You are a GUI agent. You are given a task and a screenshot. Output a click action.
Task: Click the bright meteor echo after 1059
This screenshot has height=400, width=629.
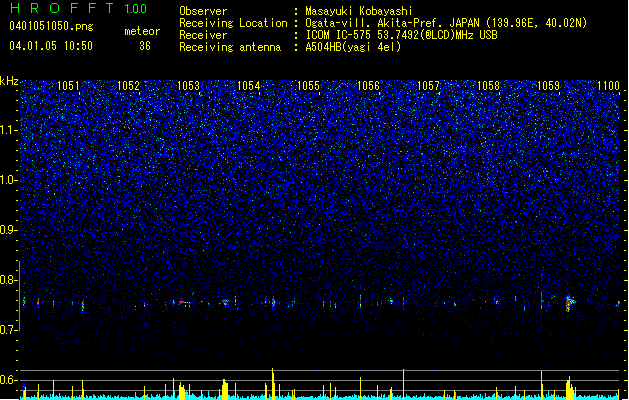click(570, 303)
